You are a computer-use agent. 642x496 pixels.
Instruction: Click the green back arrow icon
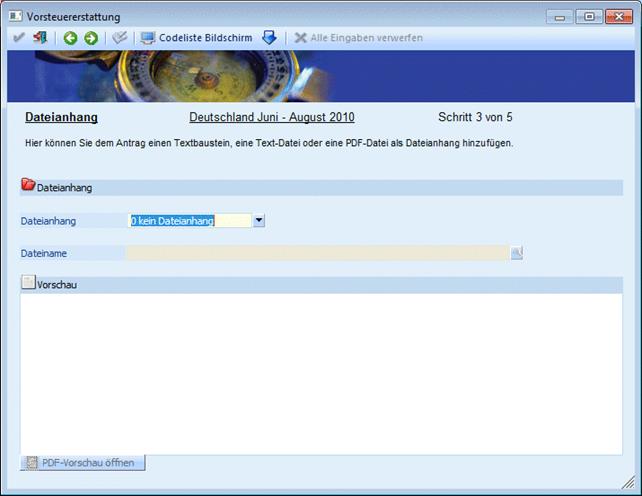tap(70, 38)
